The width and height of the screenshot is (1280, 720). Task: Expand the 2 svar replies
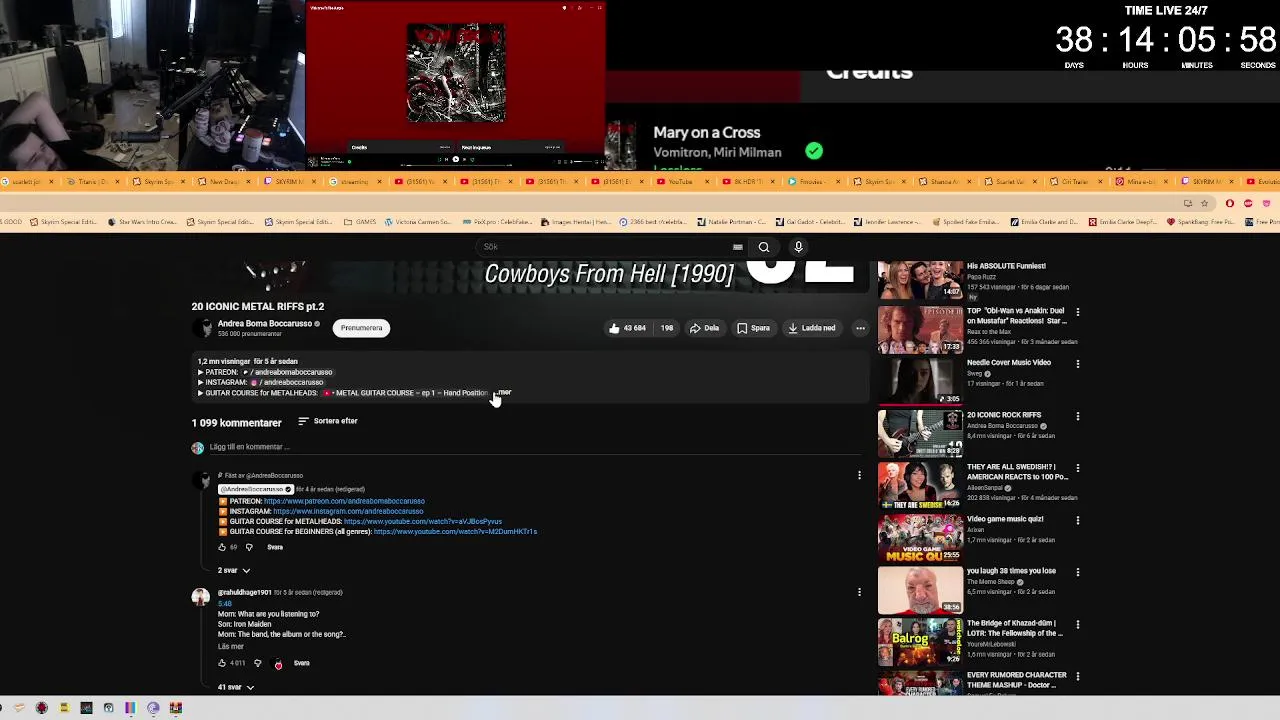236,570
